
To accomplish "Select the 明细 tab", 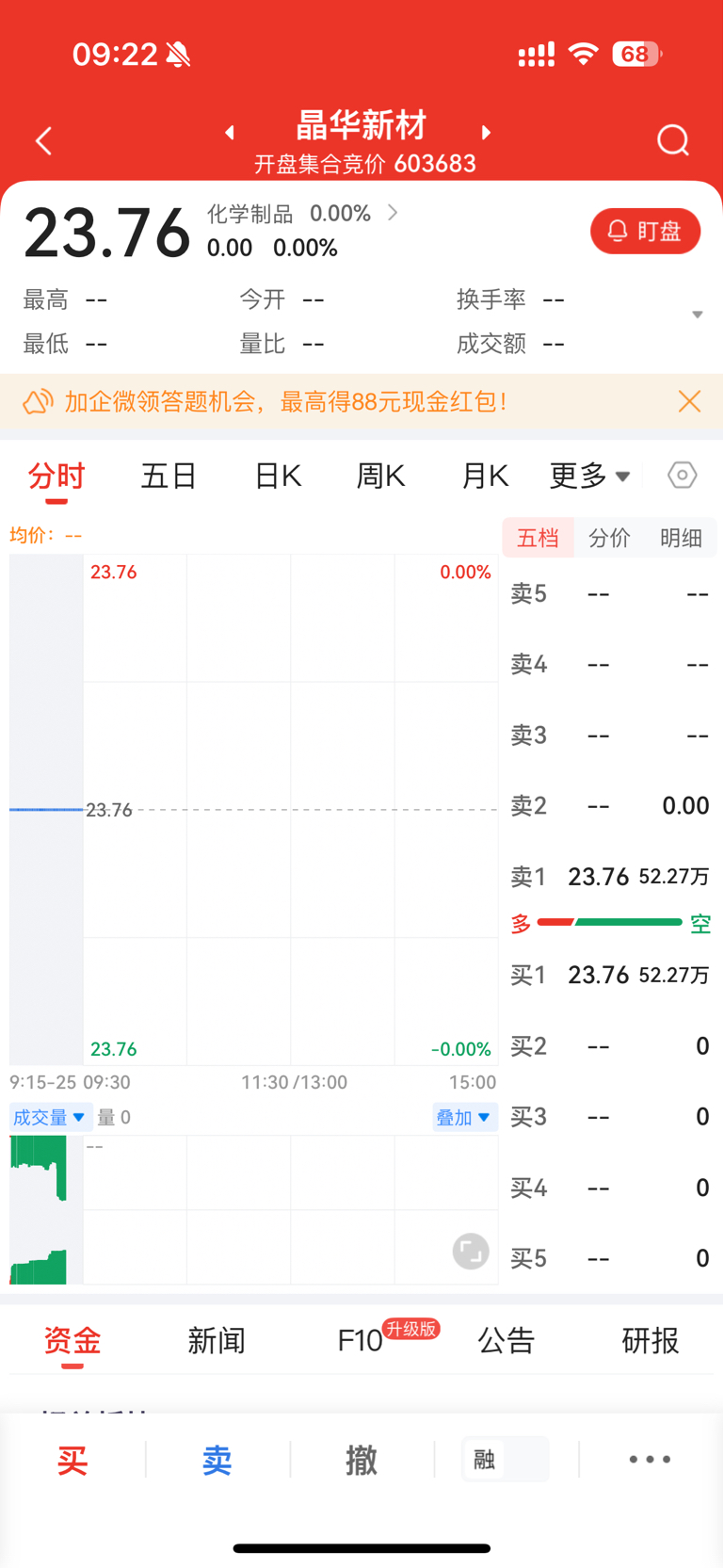I will (681, 538).
